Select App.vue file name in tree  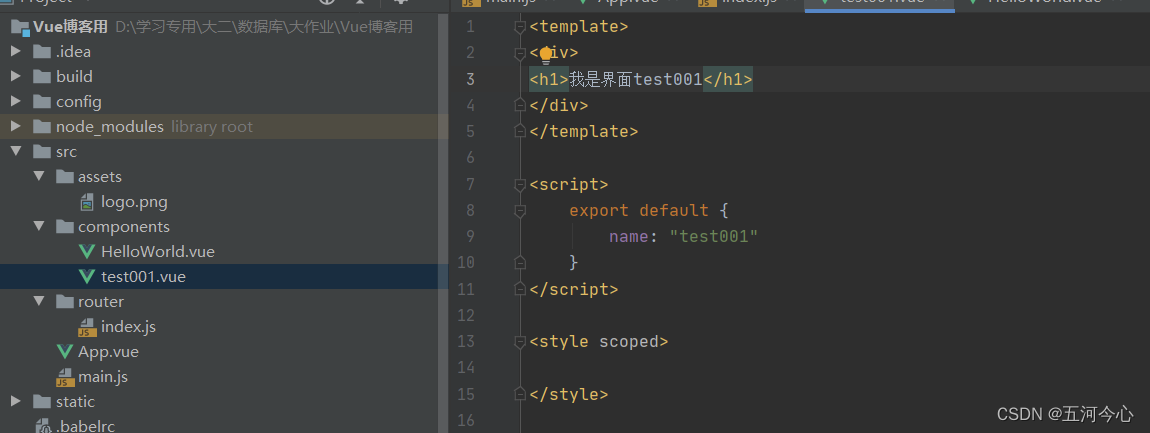(x=109, y=352)
